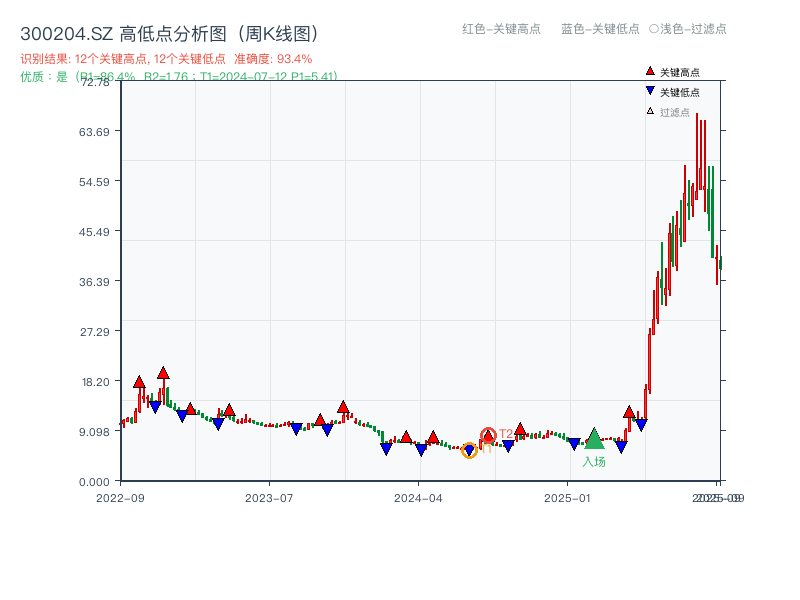This screenshot has height=600, width=800.
Task: Click the red triangle icon beside 关键高点 legend
Action: click(650, 71)
